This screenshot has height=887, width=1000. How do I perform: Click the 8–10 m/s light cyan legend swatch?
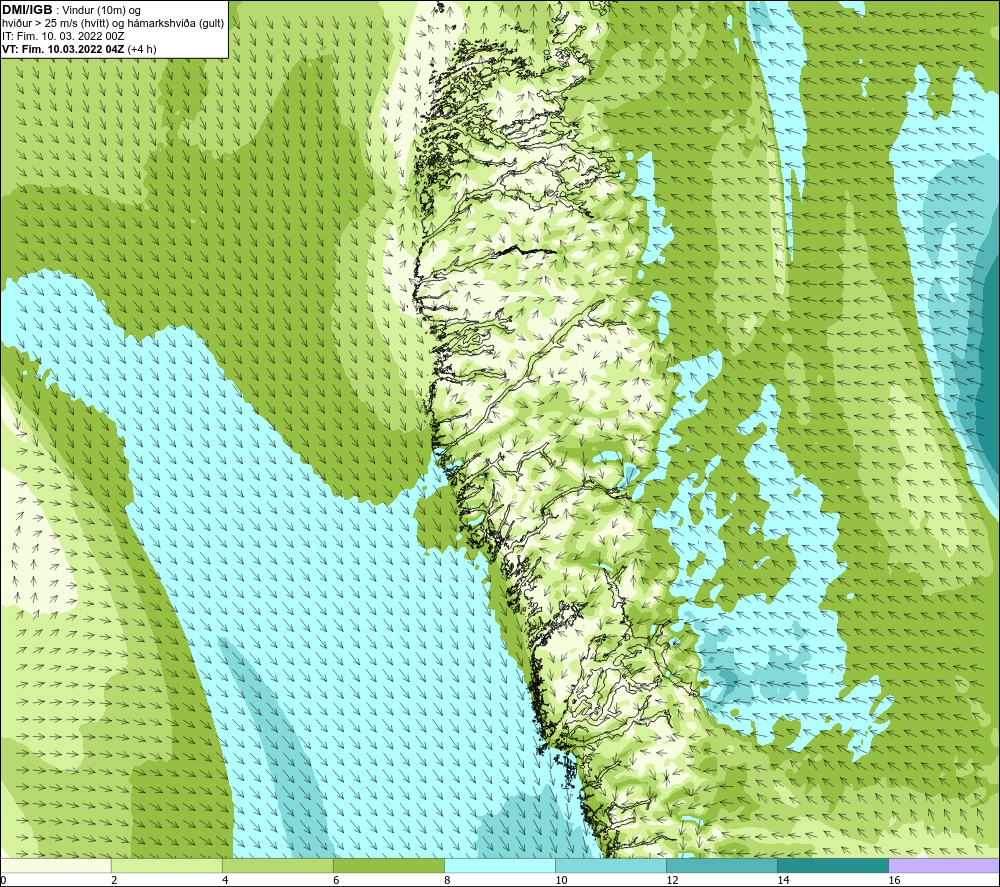click(500, 865)
